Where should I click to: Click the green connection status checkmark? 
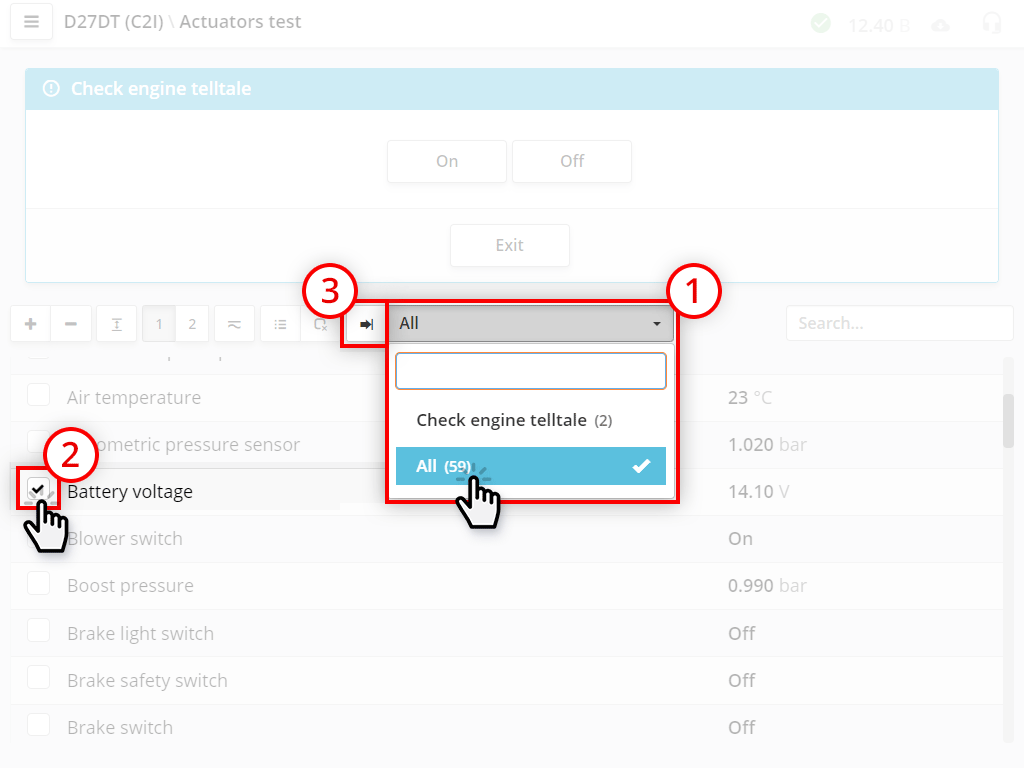pyautogui.click(x=821, y=23)
